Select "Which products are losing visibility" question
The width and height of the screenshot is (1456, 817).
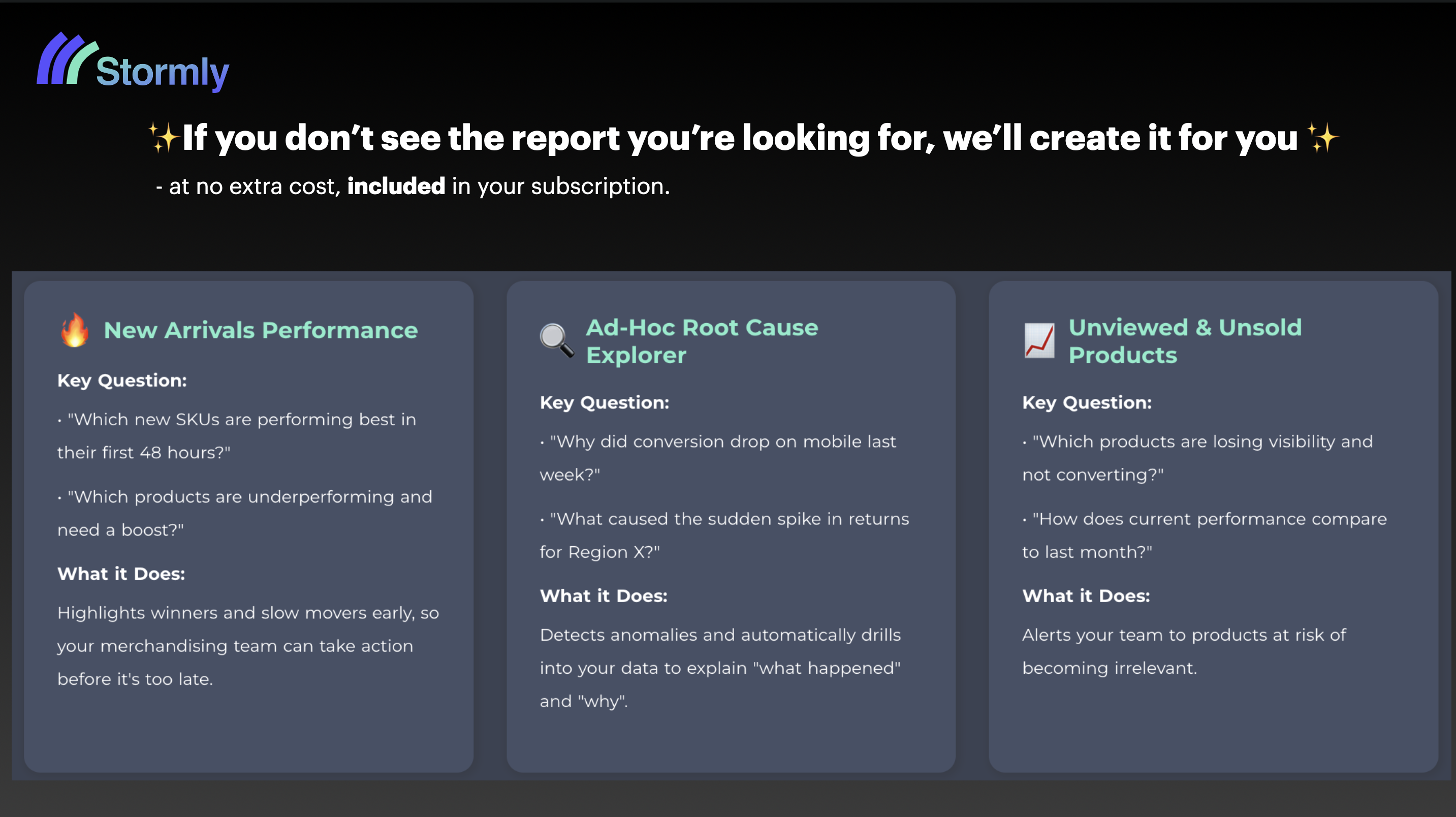pos(1198,458)
